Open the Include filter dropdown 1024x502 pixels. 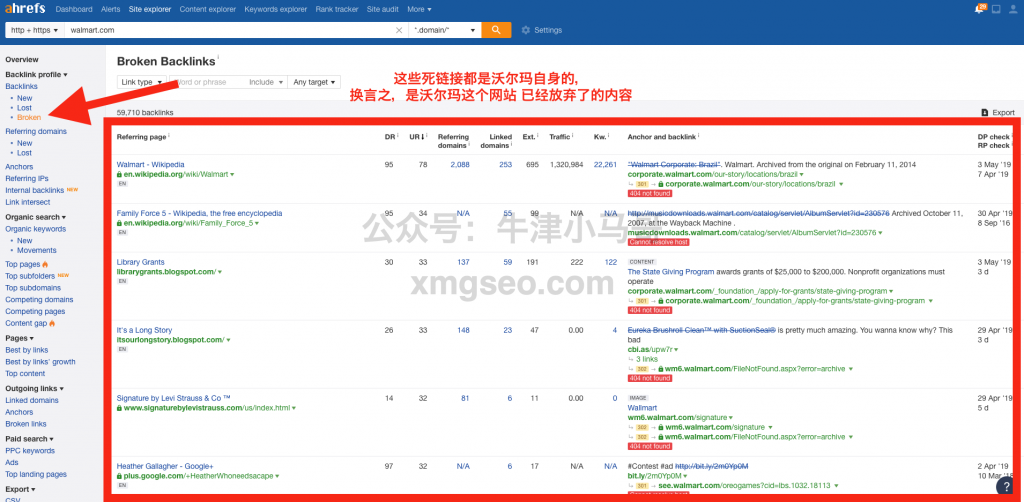(266, 82)
